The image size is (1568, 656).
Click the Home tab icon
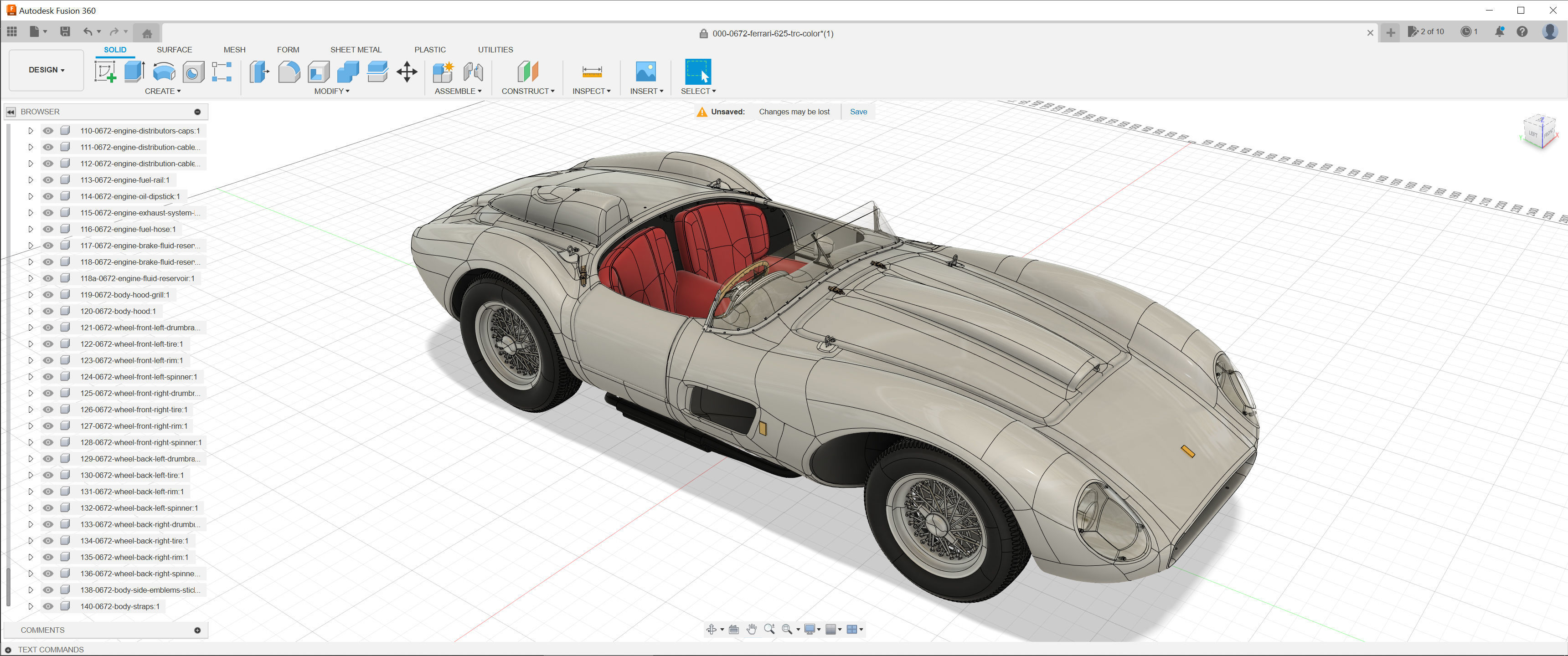(x=147, y=33)
